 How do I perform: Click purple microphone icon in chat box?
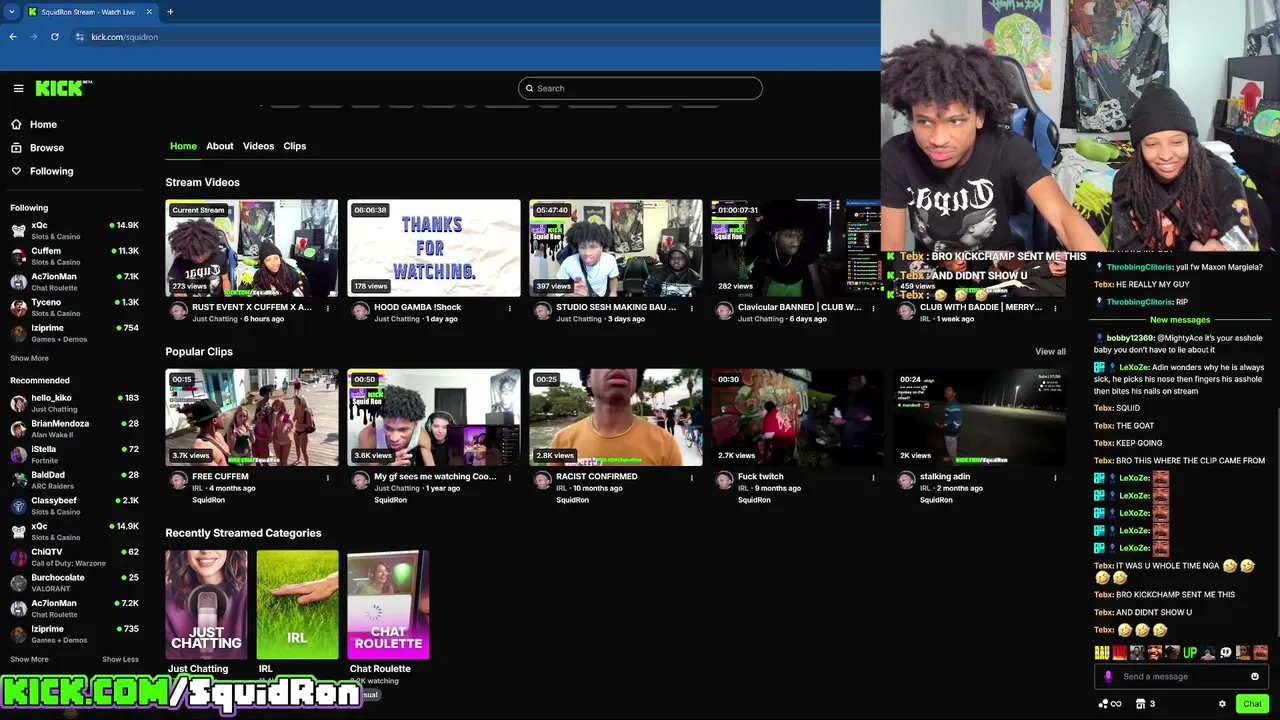1108,677
